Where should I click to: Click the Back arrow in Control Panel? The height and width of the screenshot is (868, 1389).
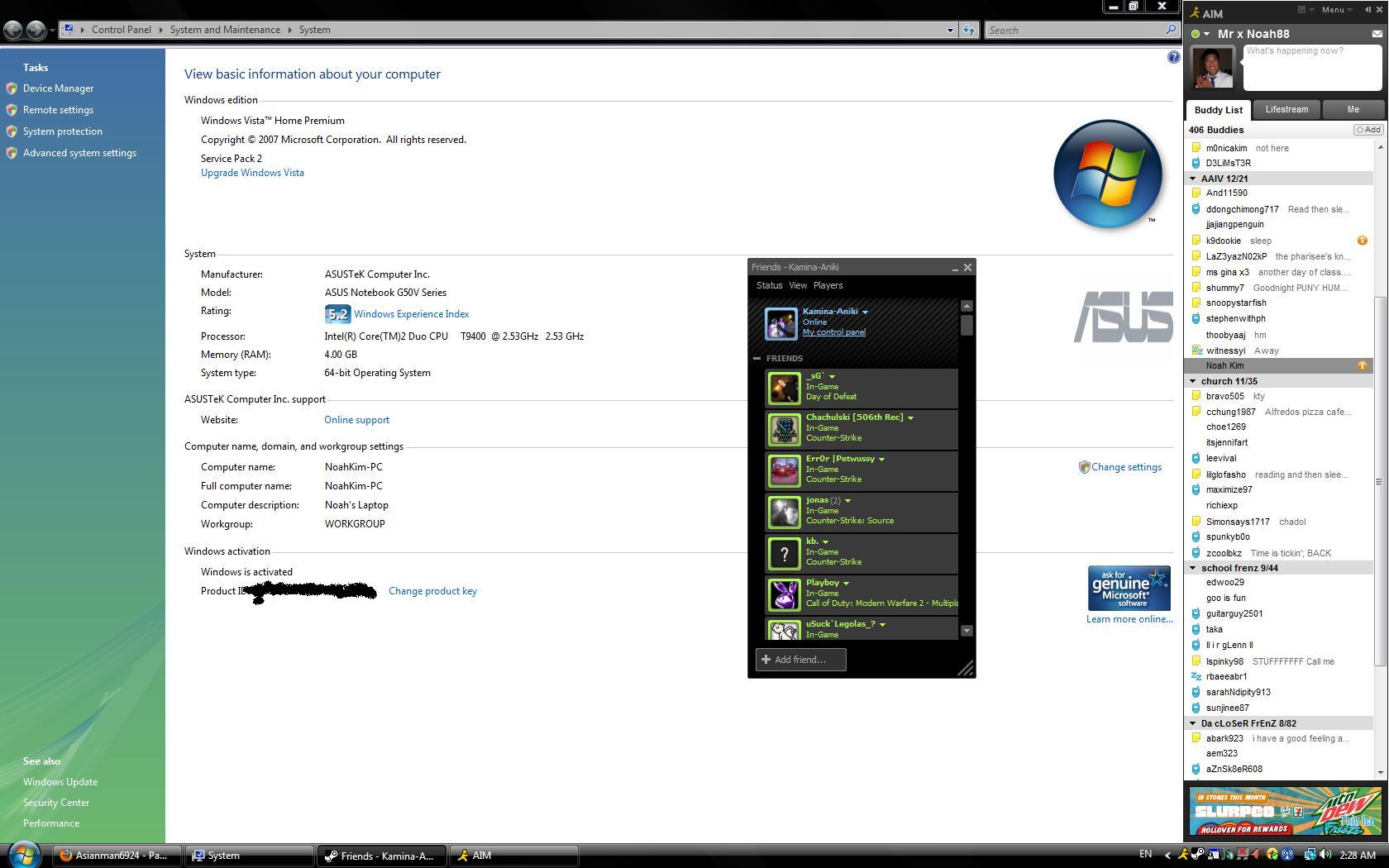13,30
